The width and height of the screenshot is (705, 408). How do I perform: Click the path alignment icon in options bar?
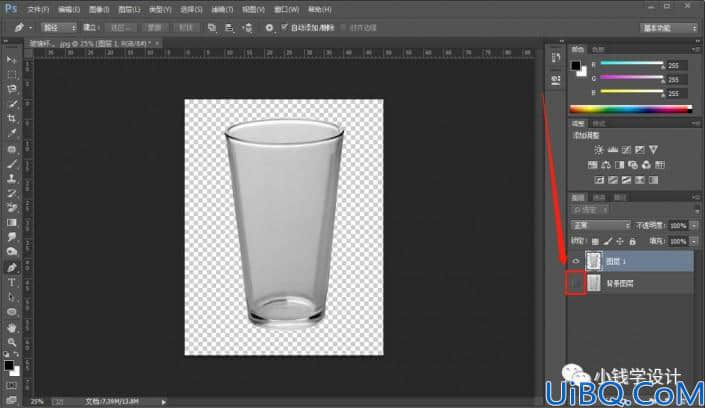(229, 28)
